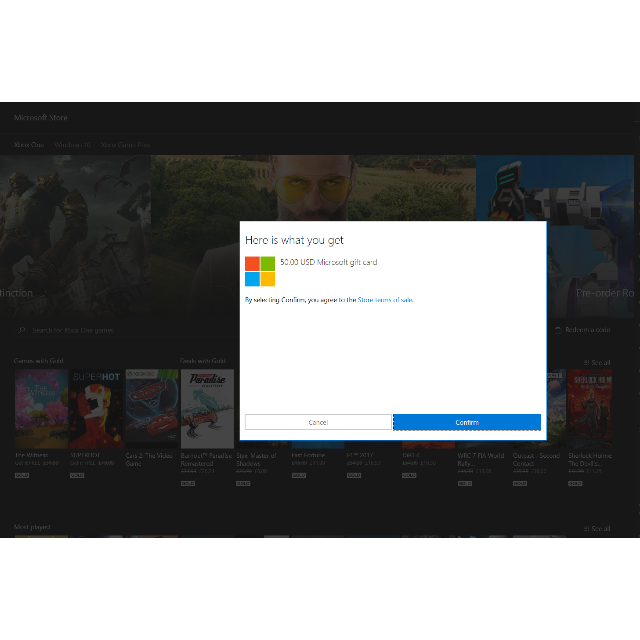Click the DiRT 4 game title
Viewport: 640px width, 640px height.
[x=413, y=455]
